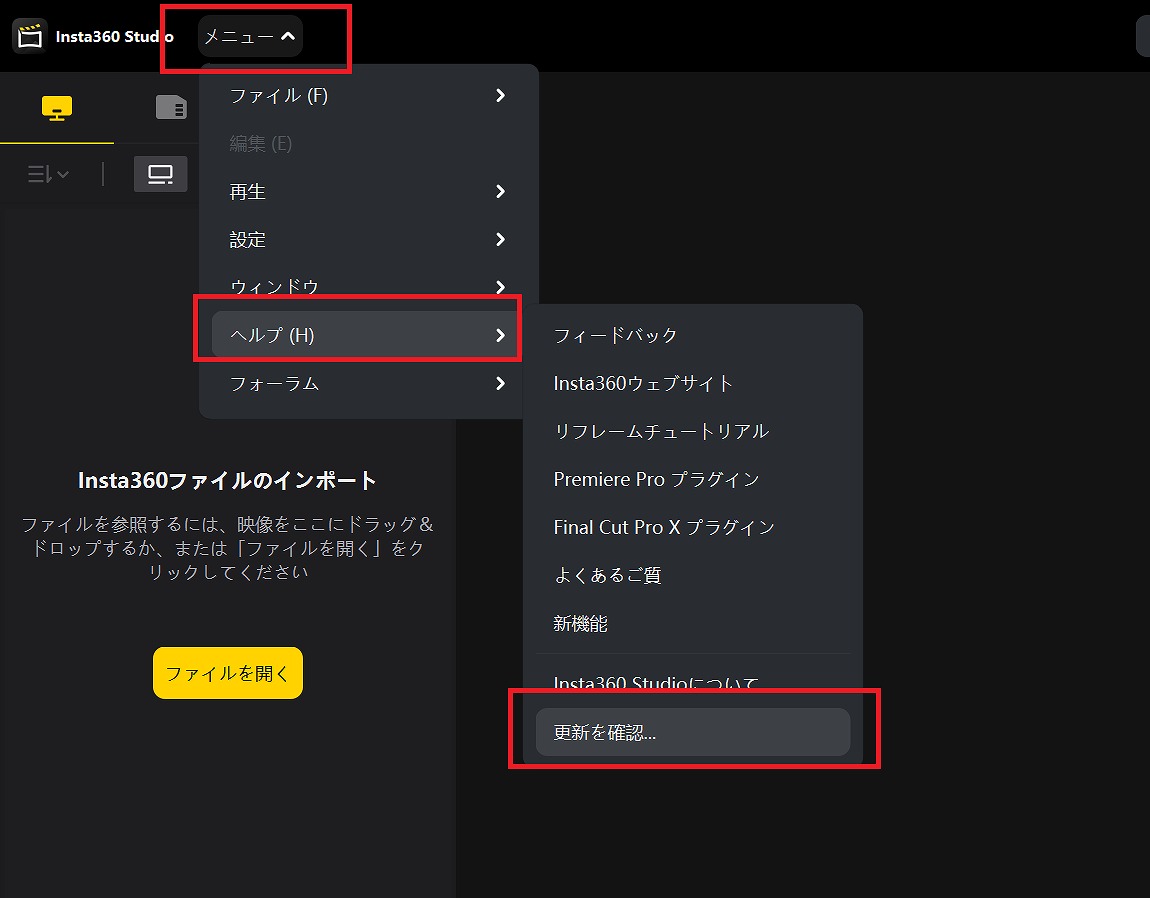Expand the 再生 submenu

point(368,191)
